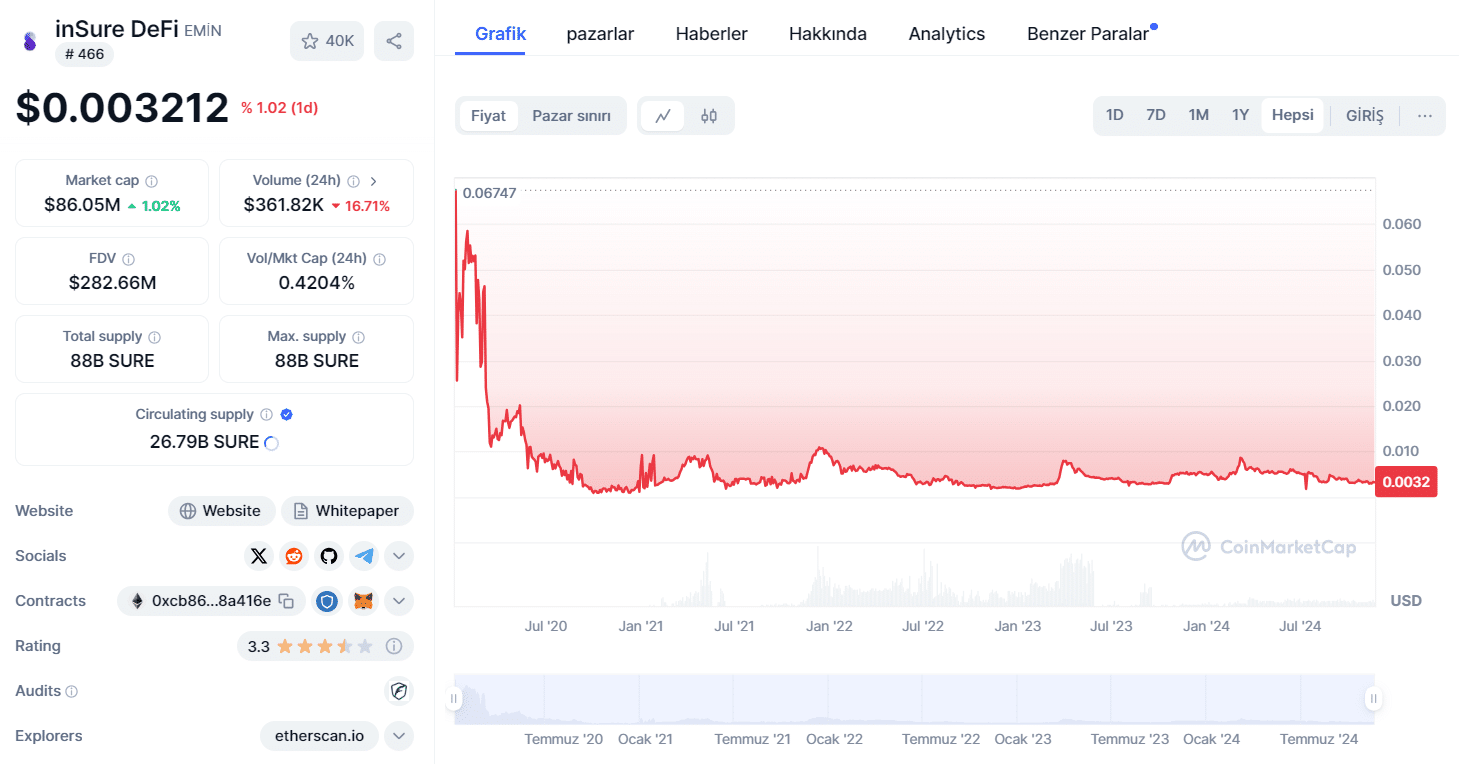Click the blue shield security icon
1459x764 pixels.
(327, 601)
